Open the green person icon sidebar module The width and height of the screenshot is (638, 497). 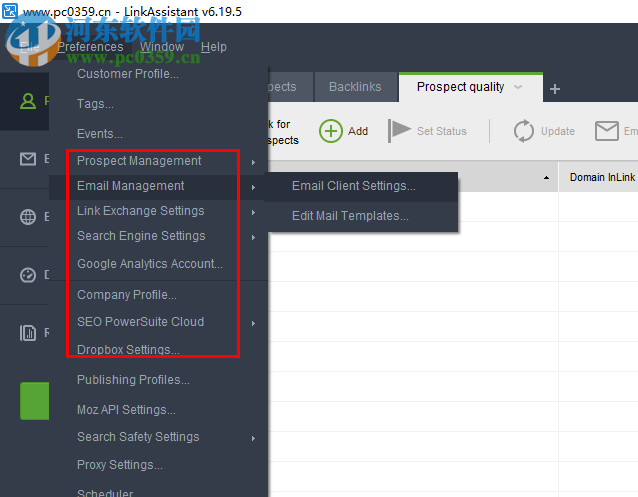tap(28, 101)
